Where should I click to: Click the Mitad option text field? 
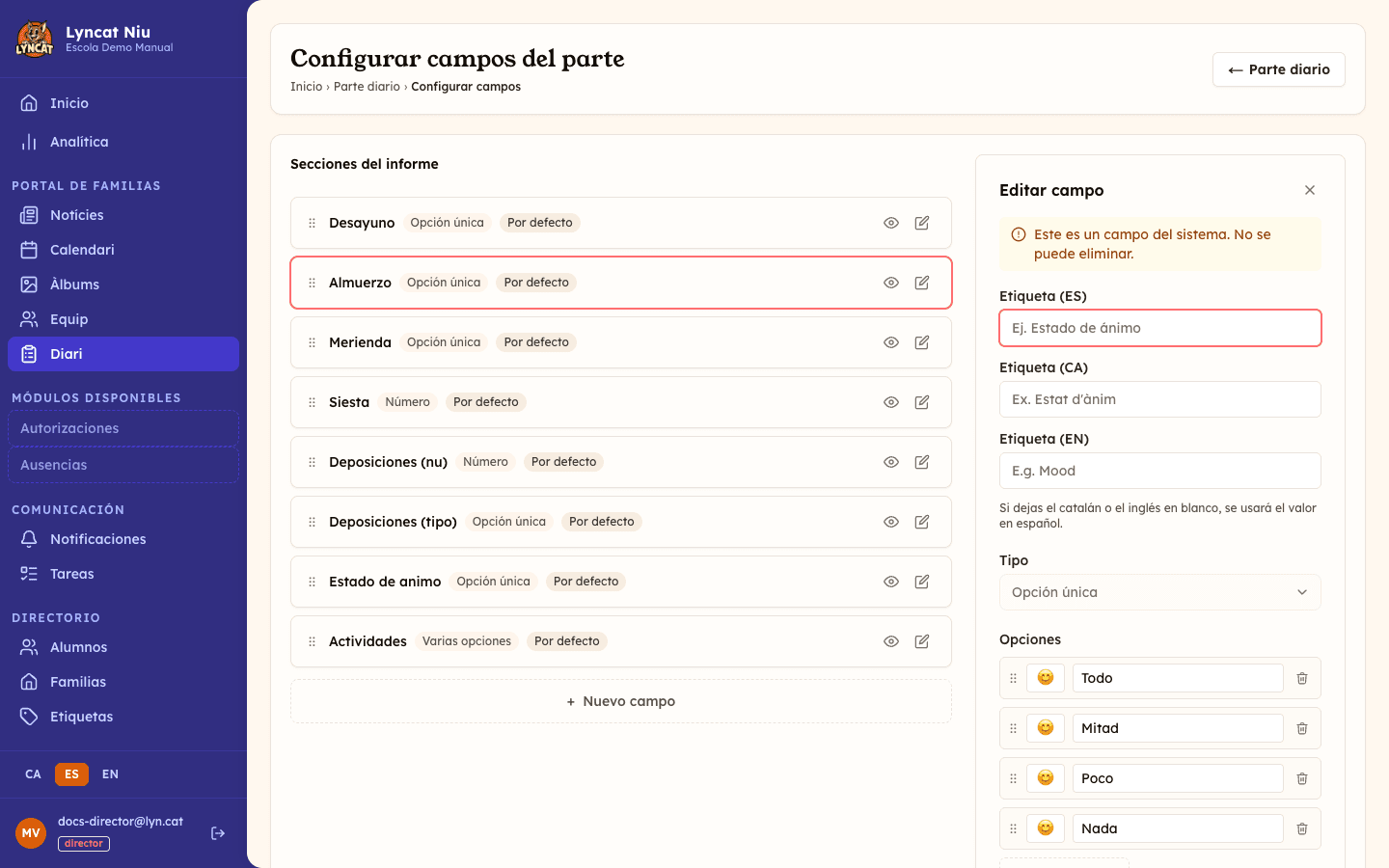pos(1178,728)
